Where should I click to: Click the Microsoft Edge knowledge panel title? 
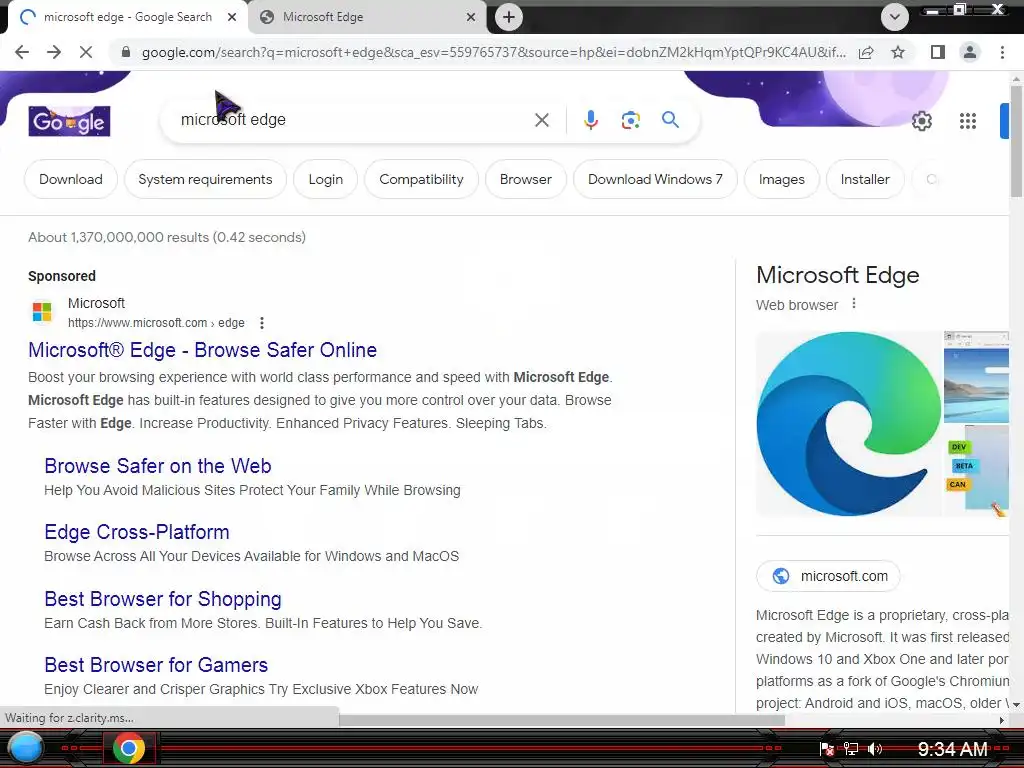(837, 275)
